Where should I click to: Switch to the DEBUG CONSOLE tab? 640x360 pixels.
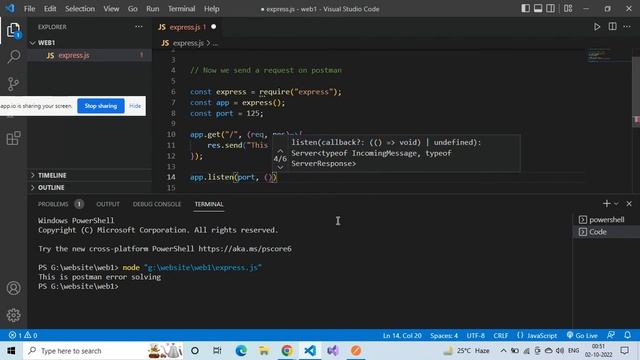[x=157, y=204]
